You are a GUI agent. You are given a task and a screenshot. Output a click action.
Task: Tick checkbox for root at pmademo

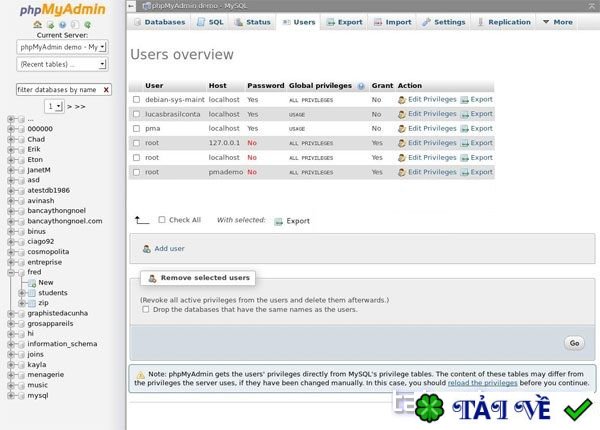[x=136, y=172]
